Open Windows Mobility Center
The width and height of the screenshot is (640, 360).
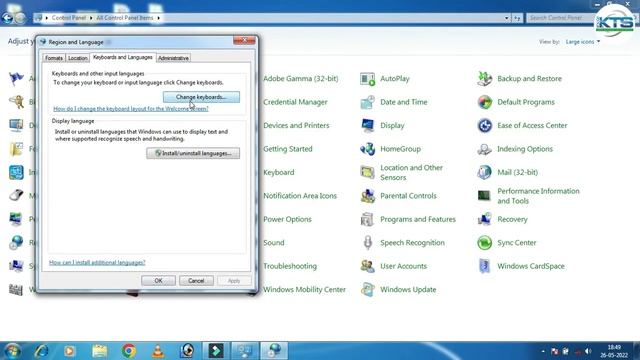click(304, 289)
